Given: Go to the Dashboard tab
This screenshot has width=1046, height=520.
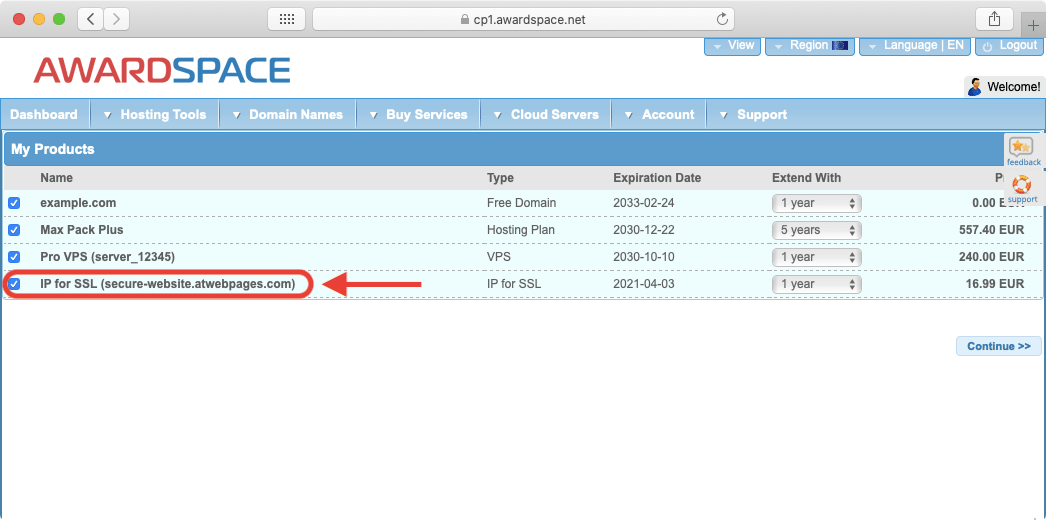Looking at the screenshot, I should click(x=44, y=115).
